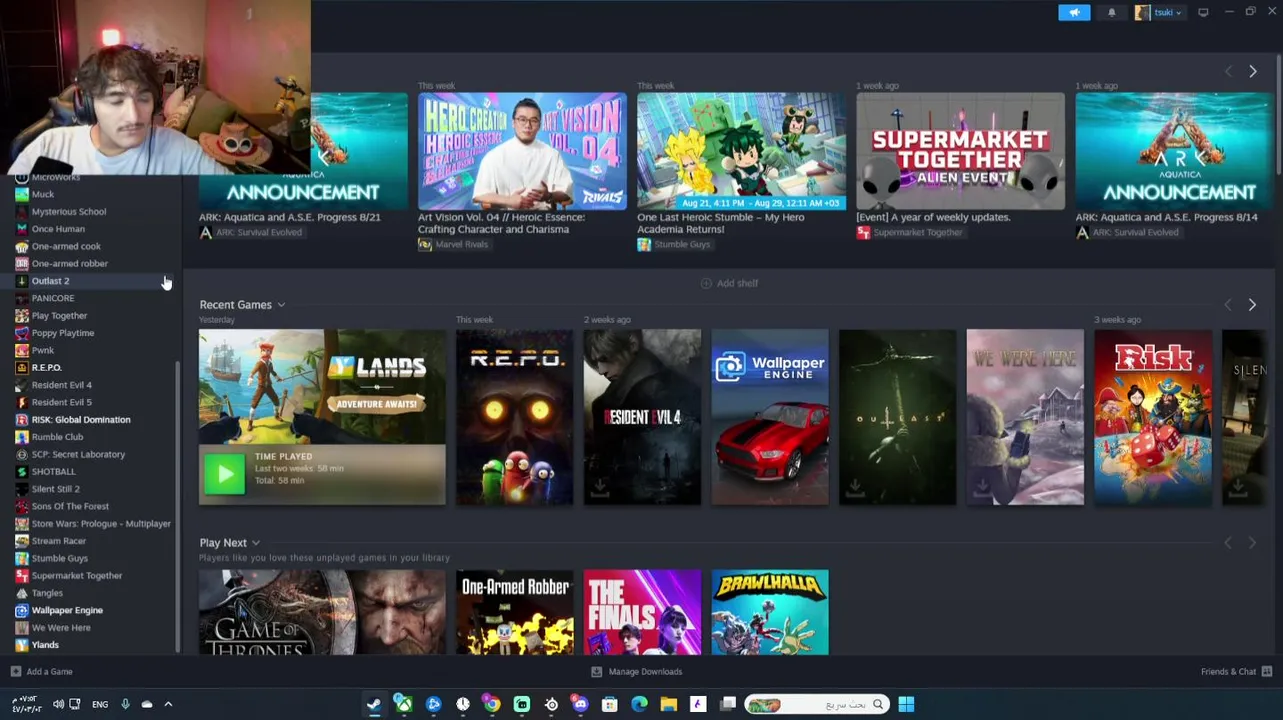Open the Discord icon in the taskbar
Viewport: 1283px width, 720px height.
(x=580, y=704)
